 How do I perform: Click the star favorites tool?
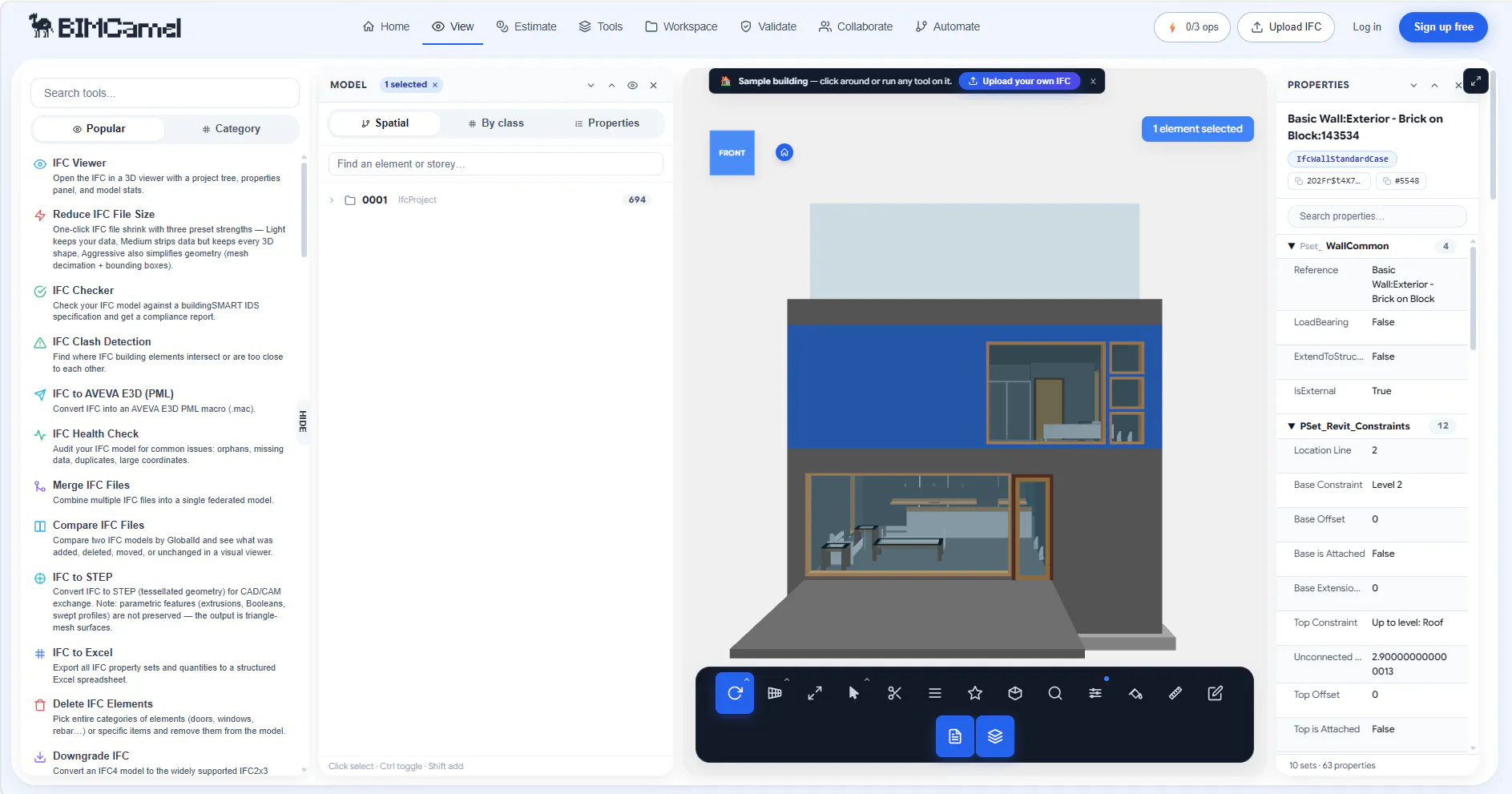click(975, 693)
